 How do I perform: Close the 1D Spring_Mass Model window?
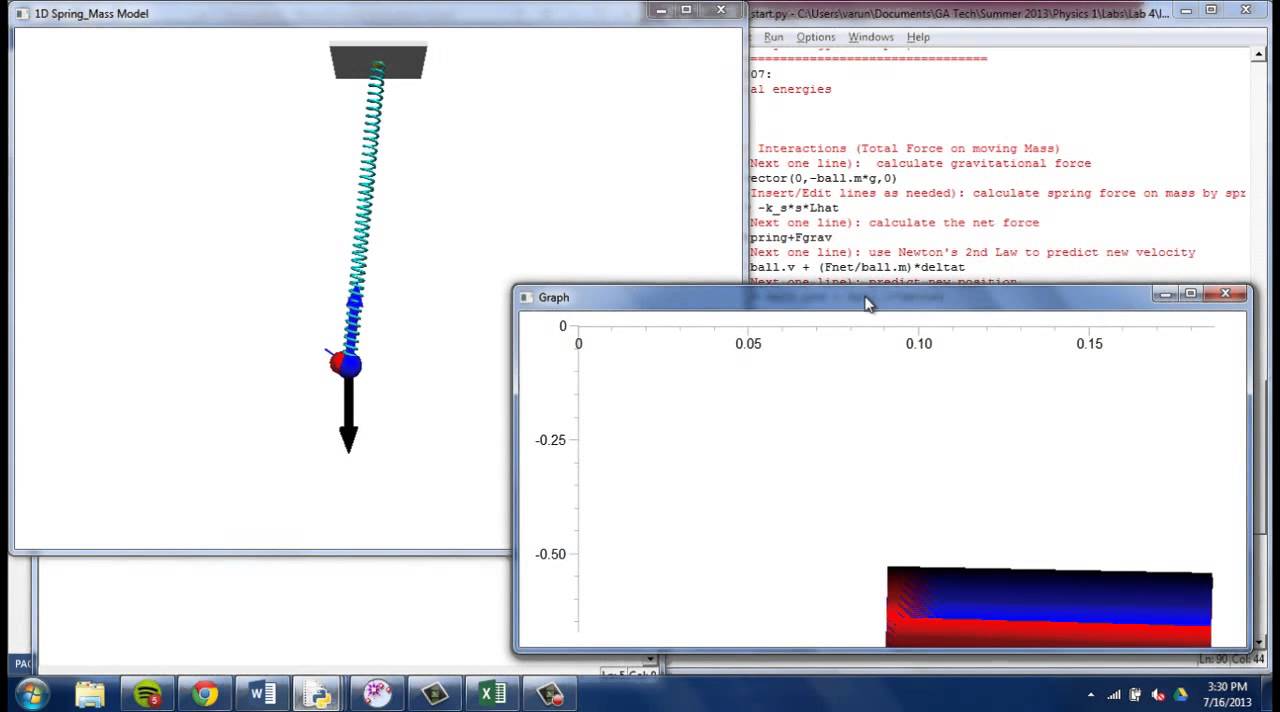point(720,10)
